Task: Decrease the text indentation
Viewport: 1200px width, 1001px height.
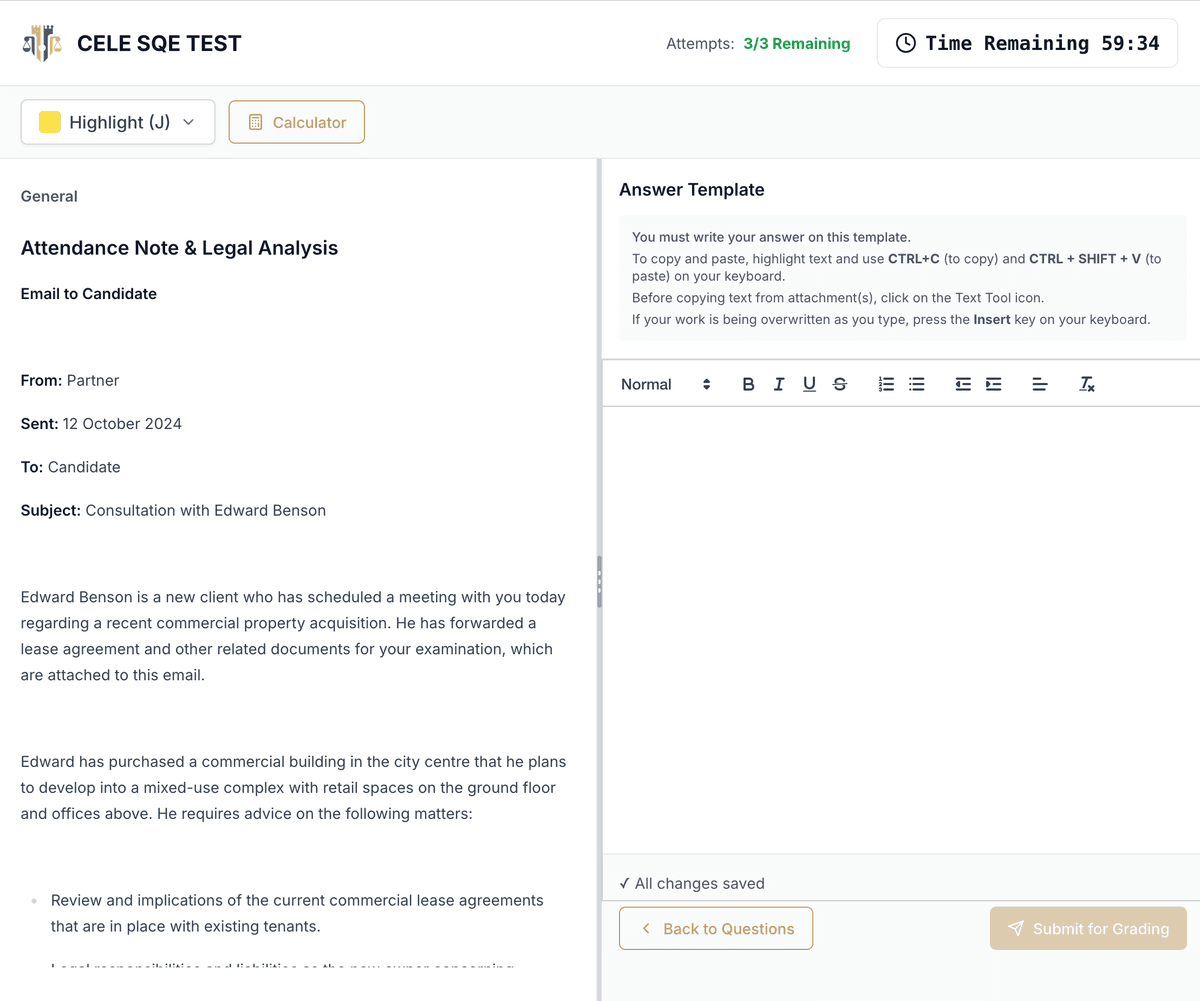Action: 962,383
